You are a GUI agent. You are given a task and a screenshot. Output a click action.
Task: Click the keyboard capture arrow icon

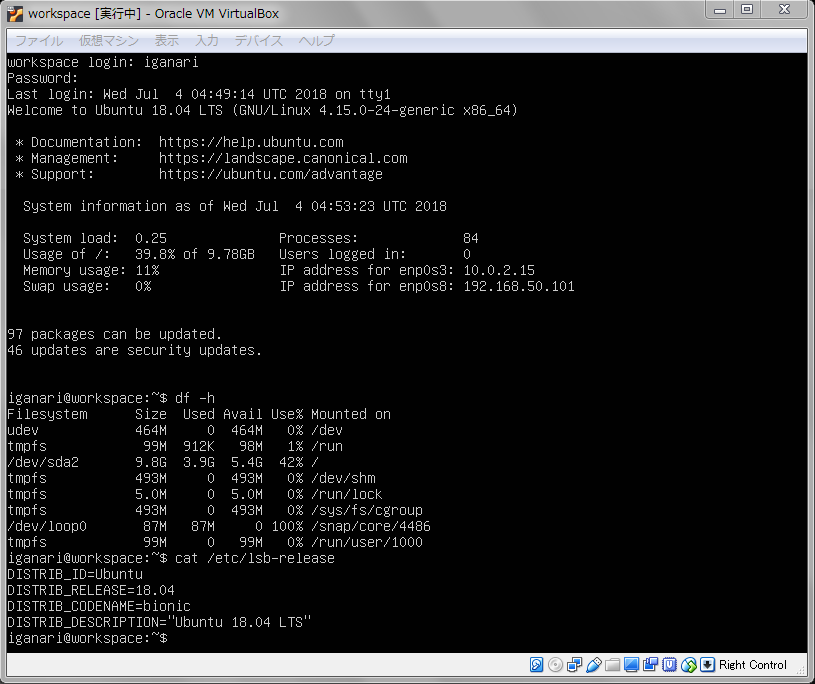707,665
